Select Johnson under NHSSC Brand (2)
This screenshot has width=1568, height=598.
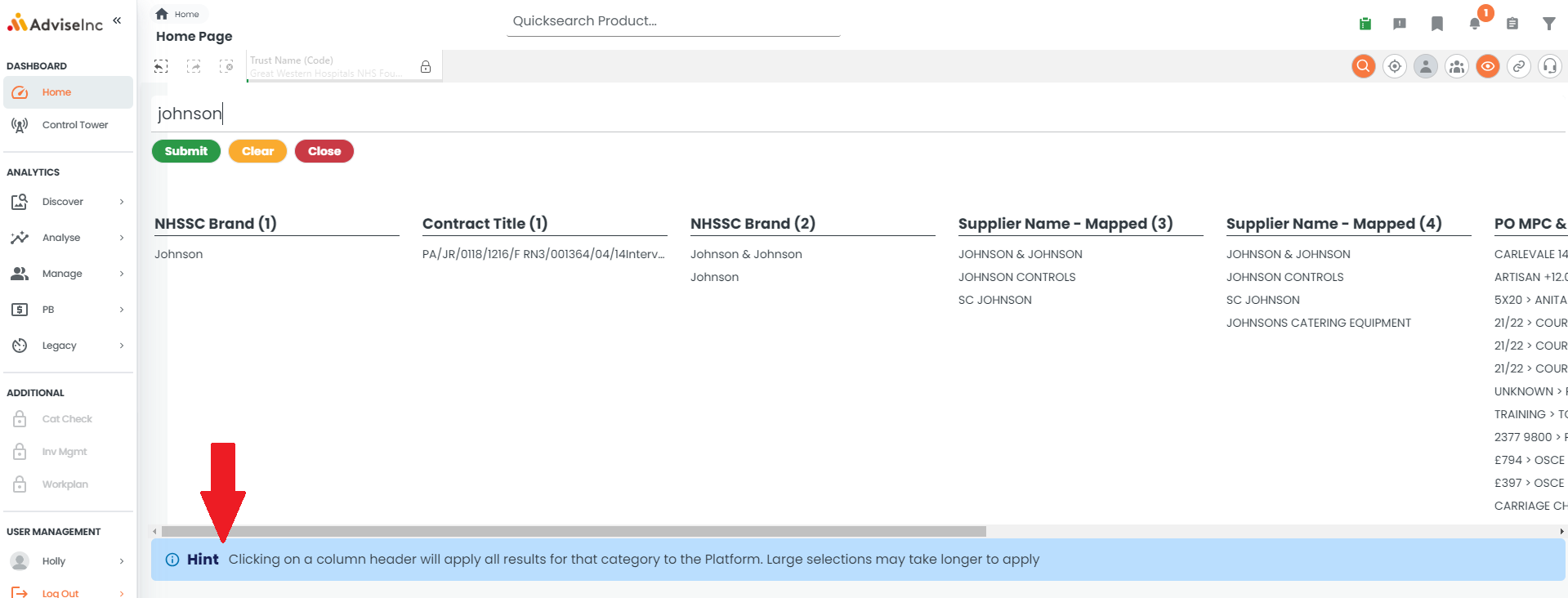point(714,277)
